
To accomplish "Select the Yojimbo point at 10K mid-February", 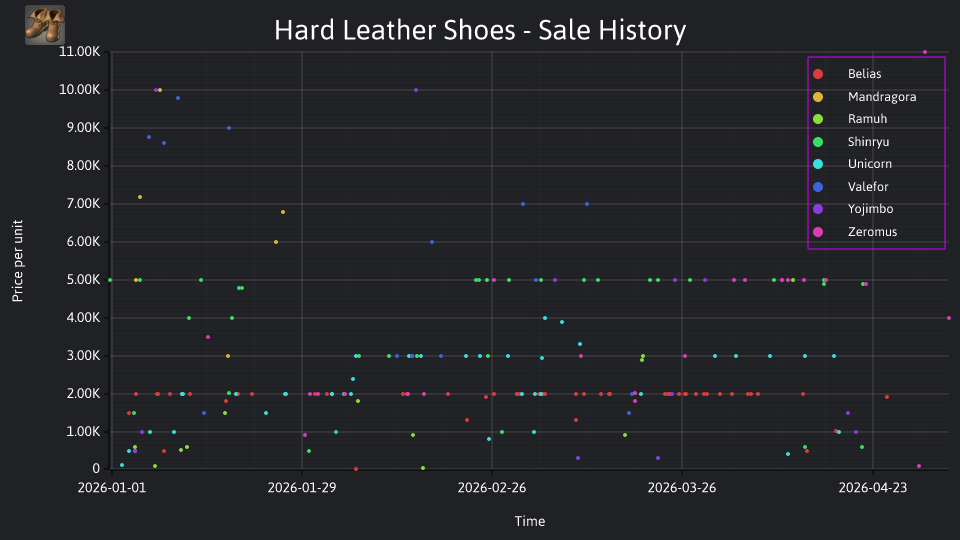I will [x=416, y=90].
